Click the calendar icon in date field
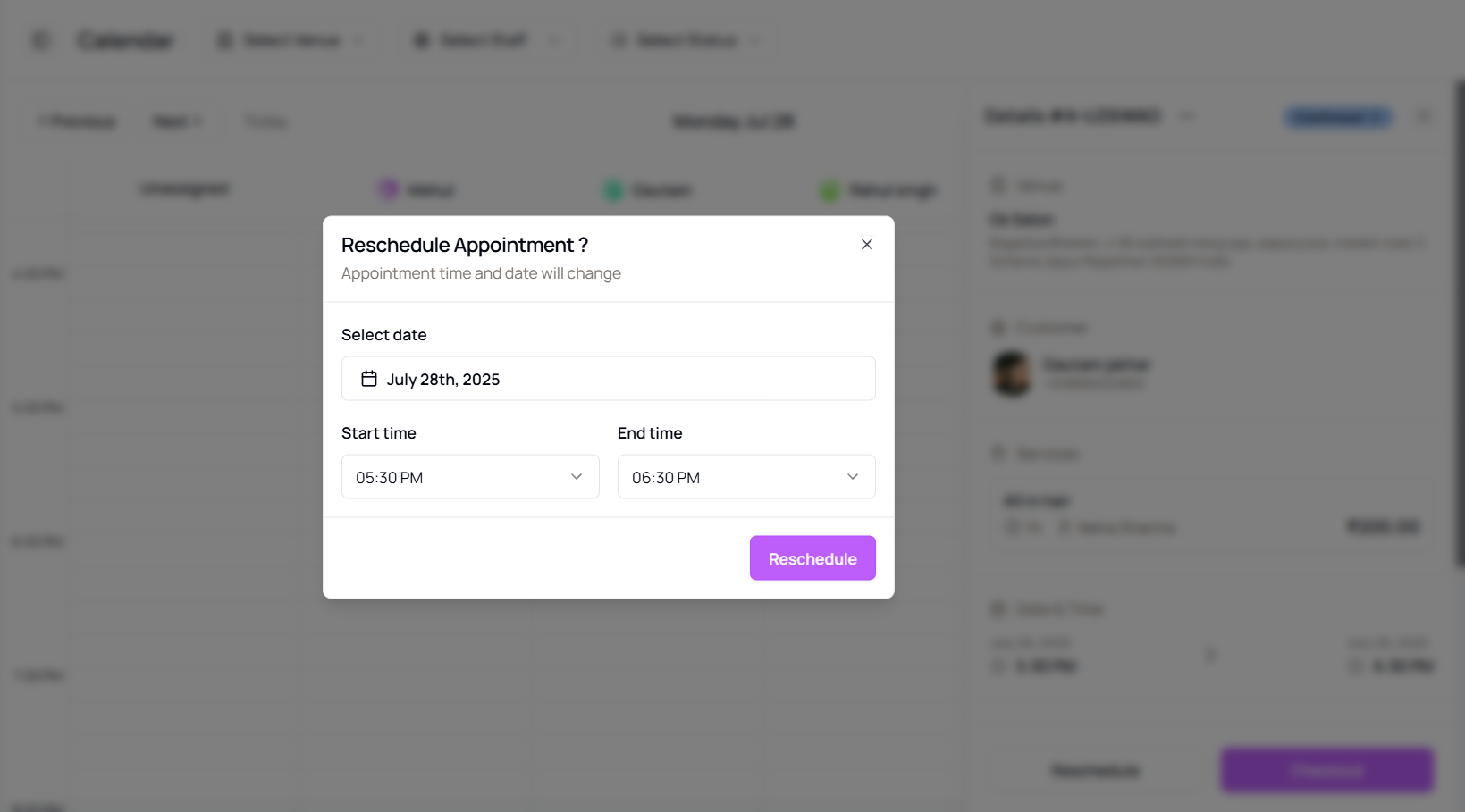 coord(369,379)
